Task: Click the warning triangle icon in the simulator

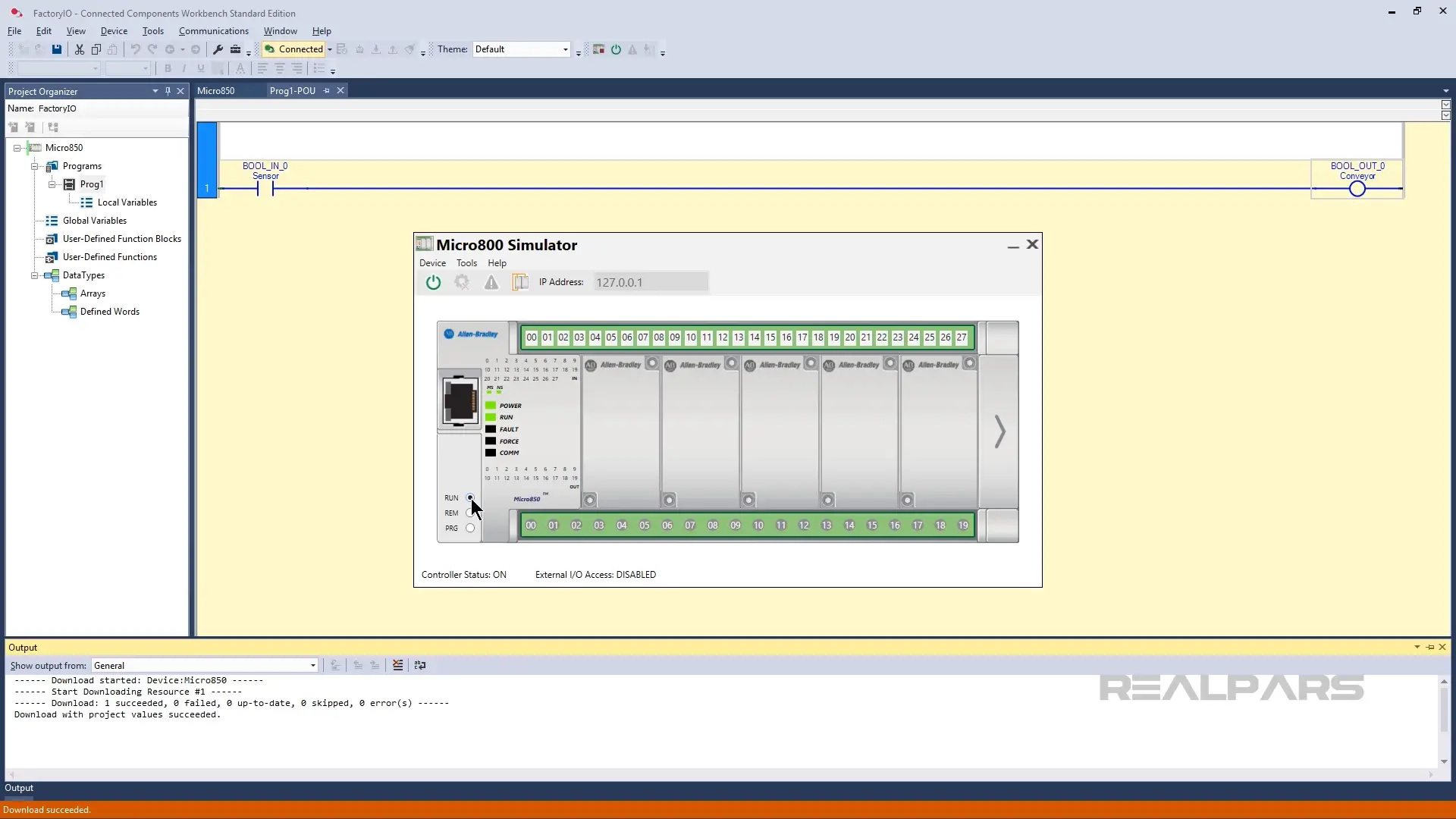Action: (491, 282)
